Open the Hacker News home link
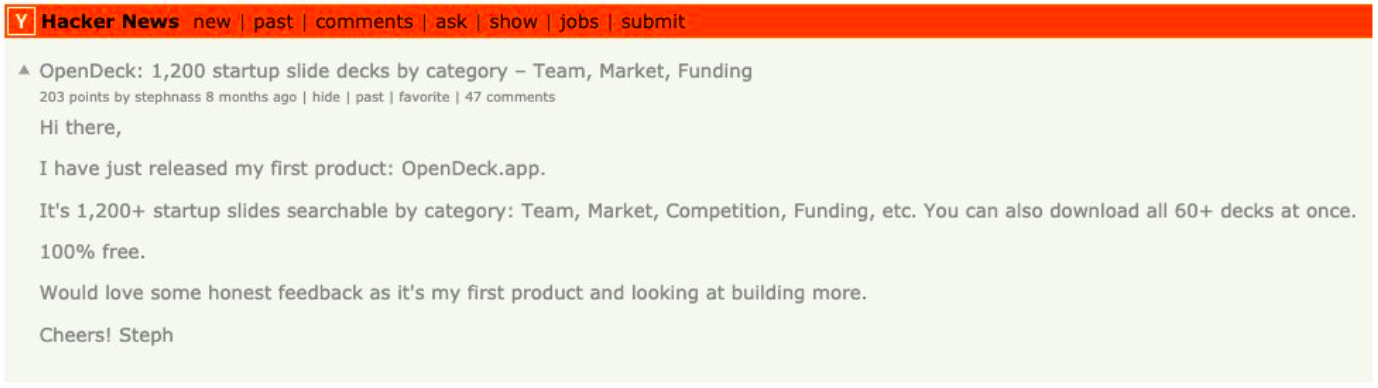The height and width of the screenshot is (388, 1378). [111, 21]
